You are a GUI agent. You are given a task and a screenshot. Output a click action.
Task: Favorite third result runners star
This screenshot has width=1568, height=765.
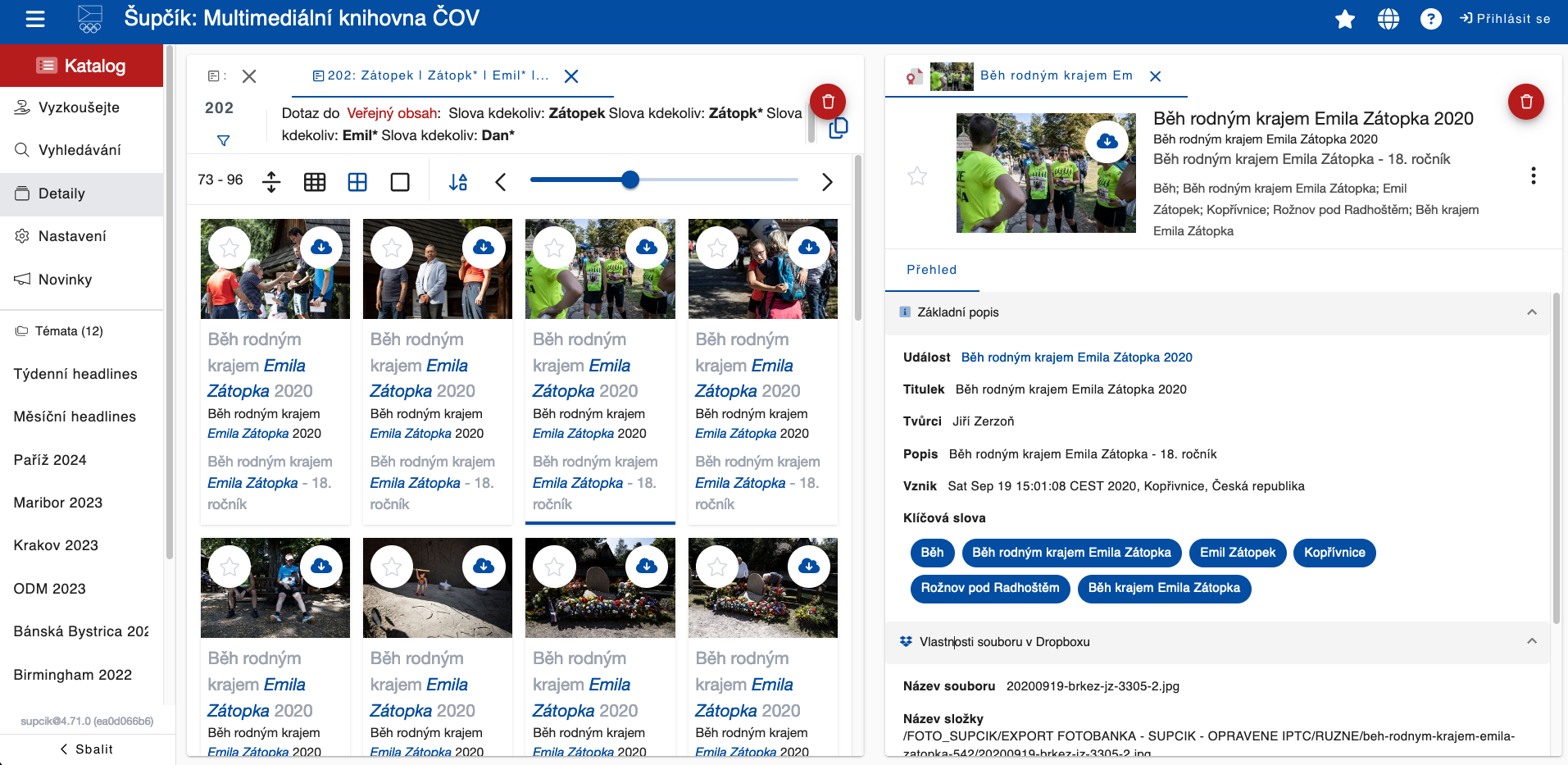coord(554,248)
